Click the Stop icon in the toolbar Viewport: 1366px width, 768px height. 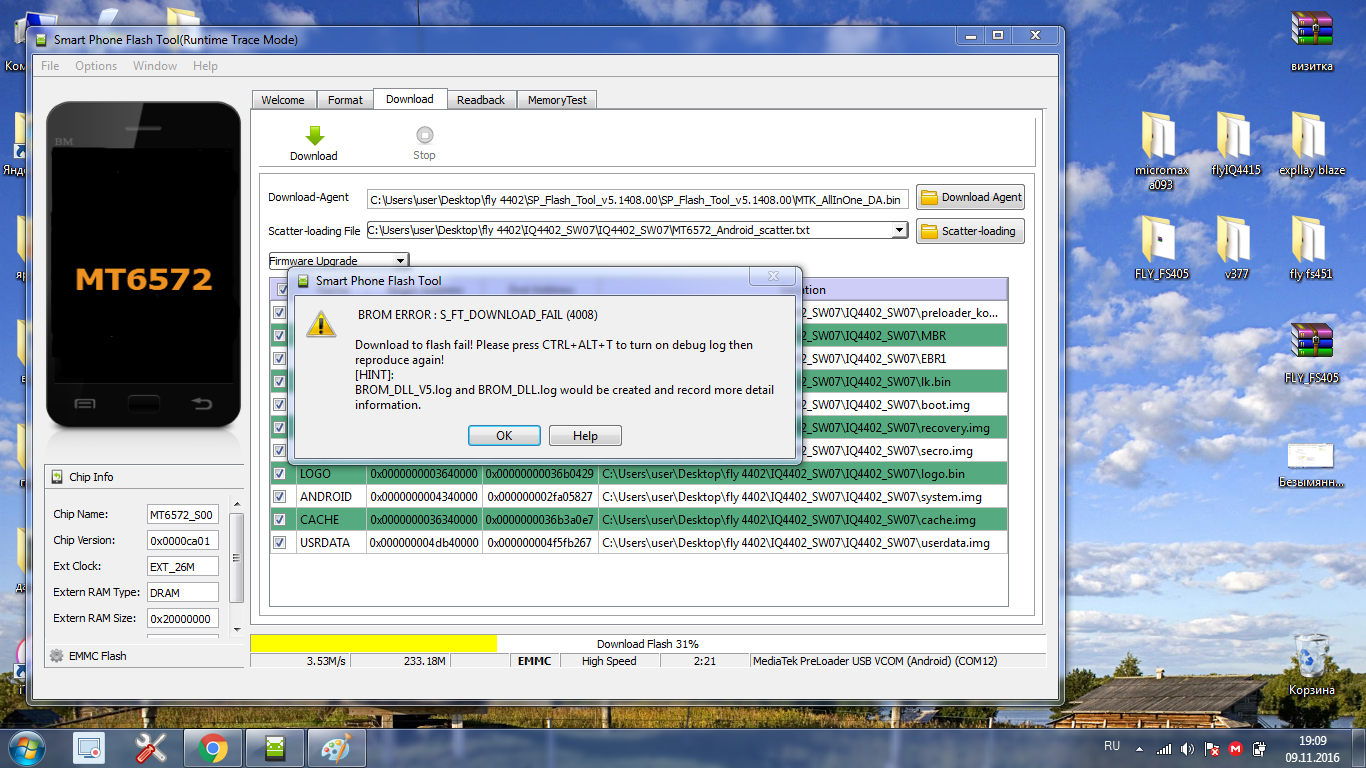point(424,135)
